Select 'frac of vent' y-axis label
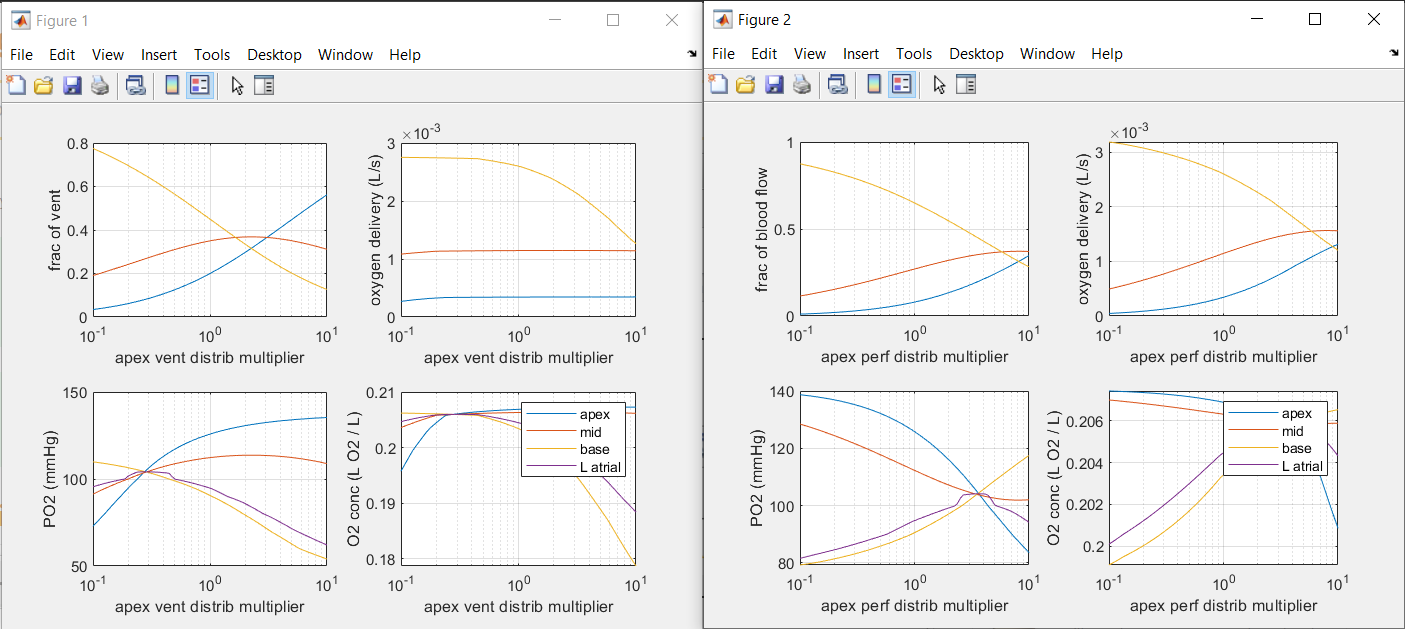 pos(54,230)
